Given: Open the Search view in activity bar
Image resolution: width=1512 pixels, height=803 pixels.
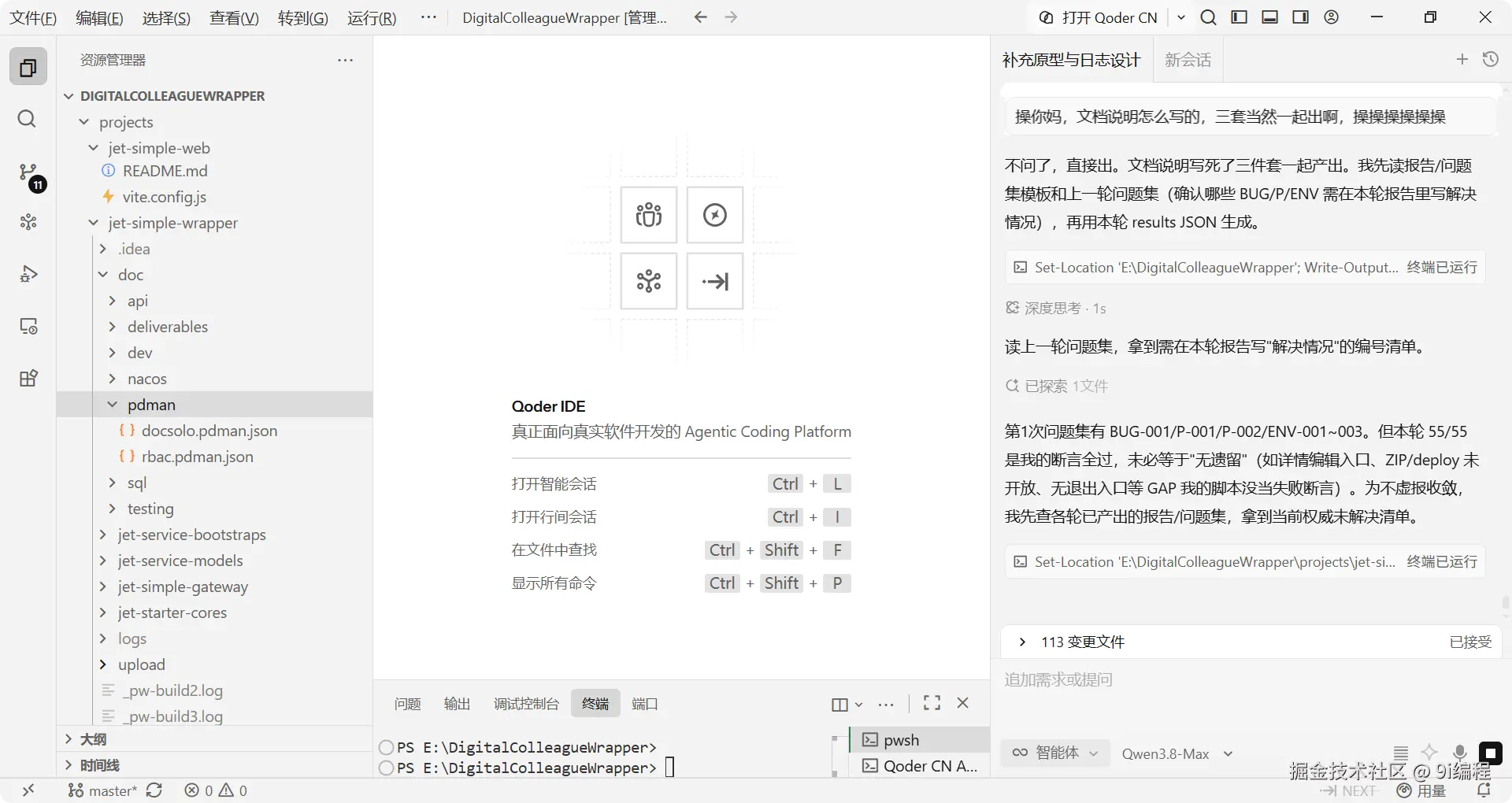Looking at the screenshot, I should pyautogui.click(x=27, y=119).
